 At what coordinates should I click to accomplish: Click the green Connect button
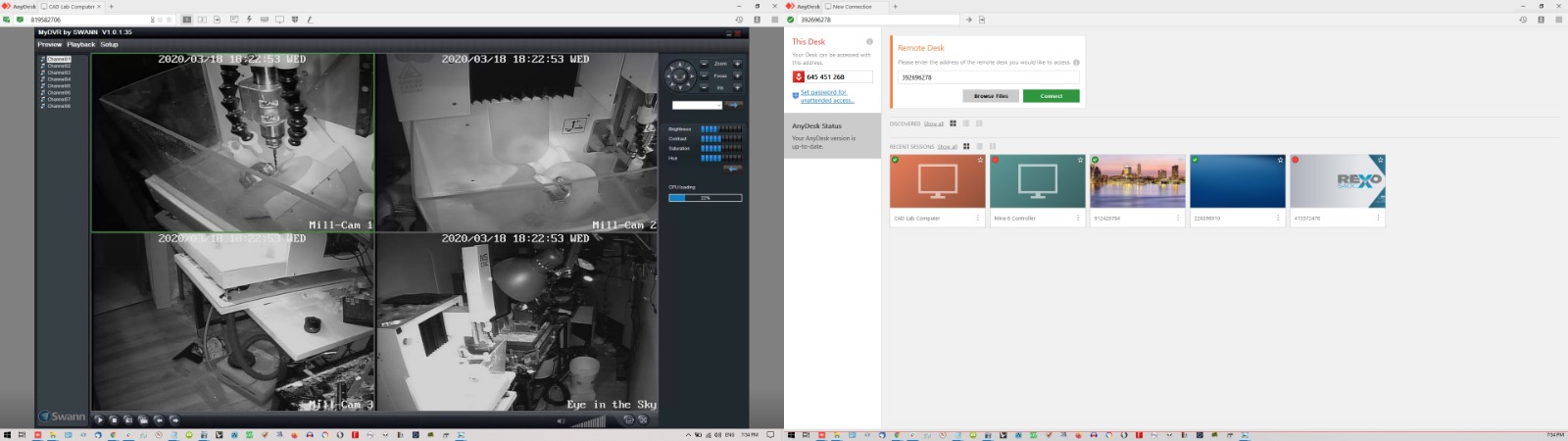coord(1051,96)
